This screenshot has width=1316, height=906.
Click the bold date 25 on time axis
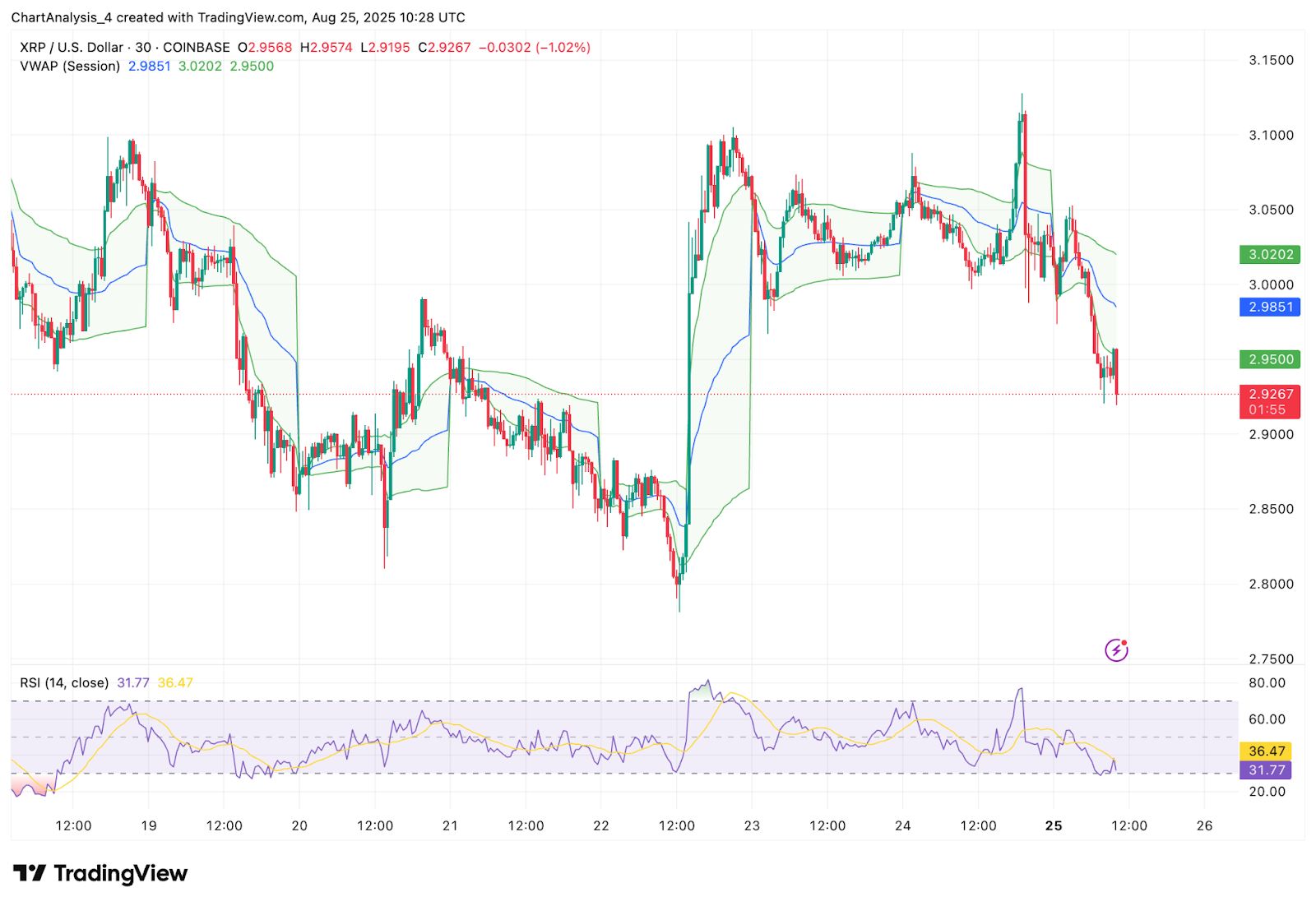(1054, 825)
